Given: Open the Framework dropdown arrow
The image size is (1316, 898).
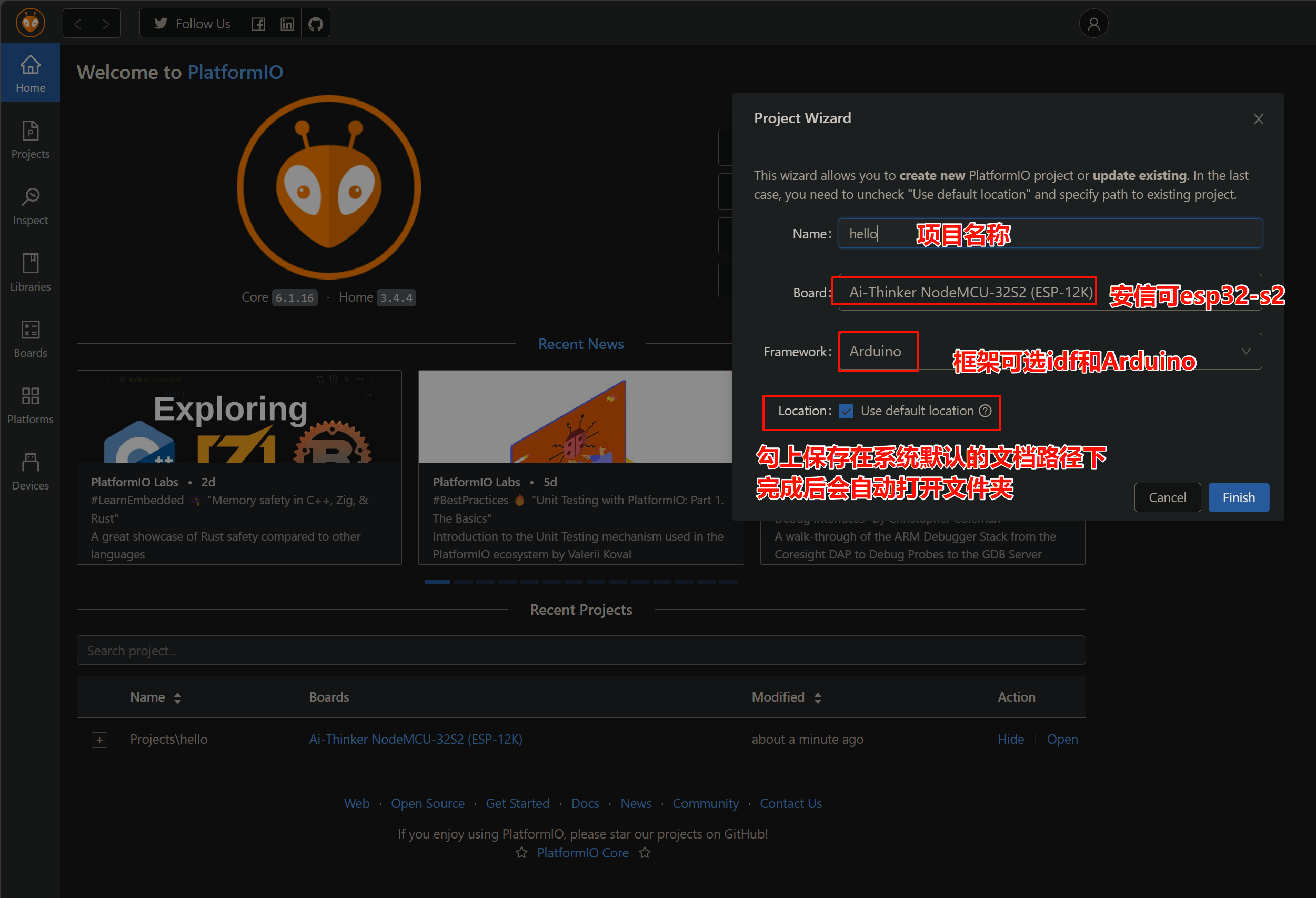Looking at the screenshot, I should click(1246, 351).
